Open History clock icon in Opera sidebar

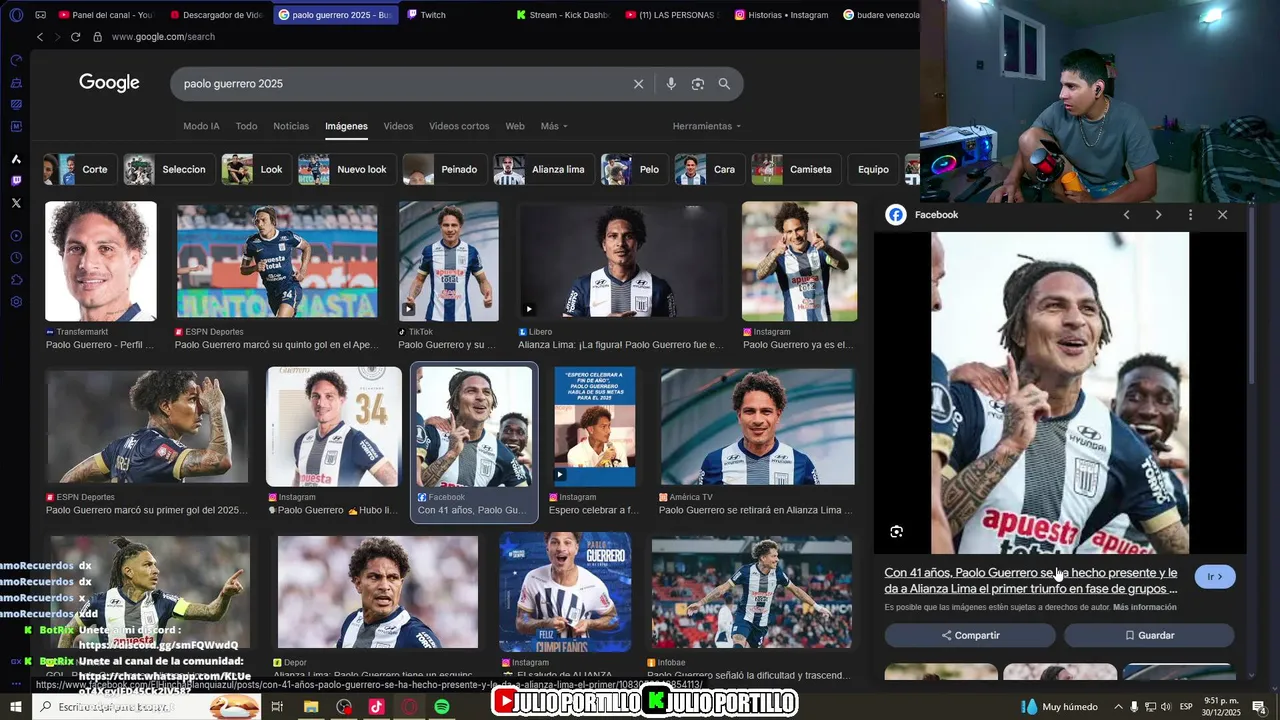point(16,258)
